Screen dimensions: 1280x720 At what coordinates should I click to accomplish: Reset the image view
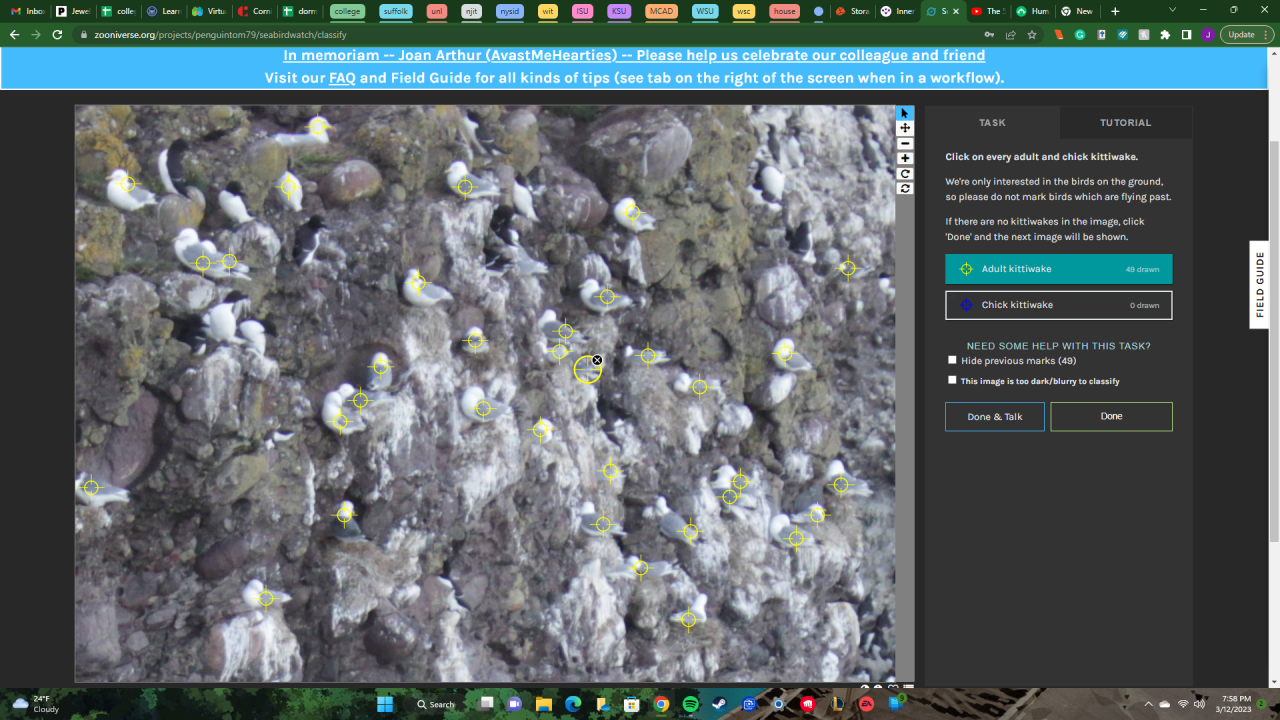click(905, 188)
